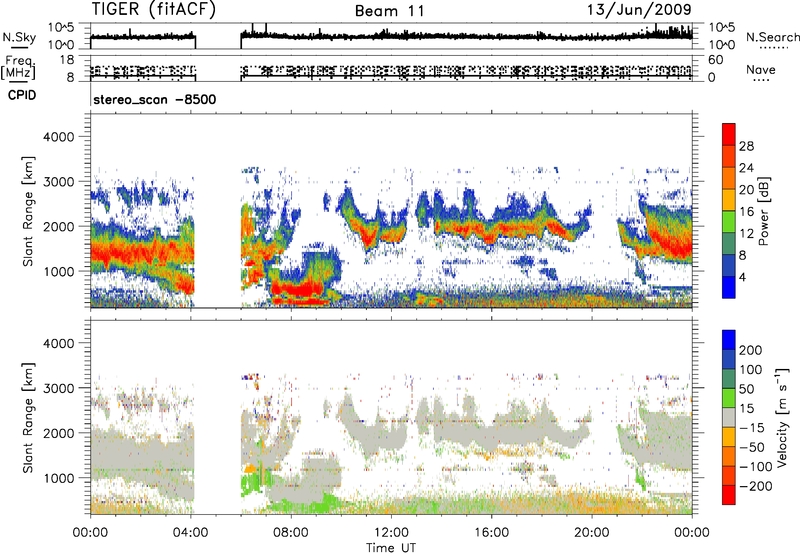Pick the yellow Power segment between 16 and 20
This screenshot has height=554, width=800.
tap(729, 199)
